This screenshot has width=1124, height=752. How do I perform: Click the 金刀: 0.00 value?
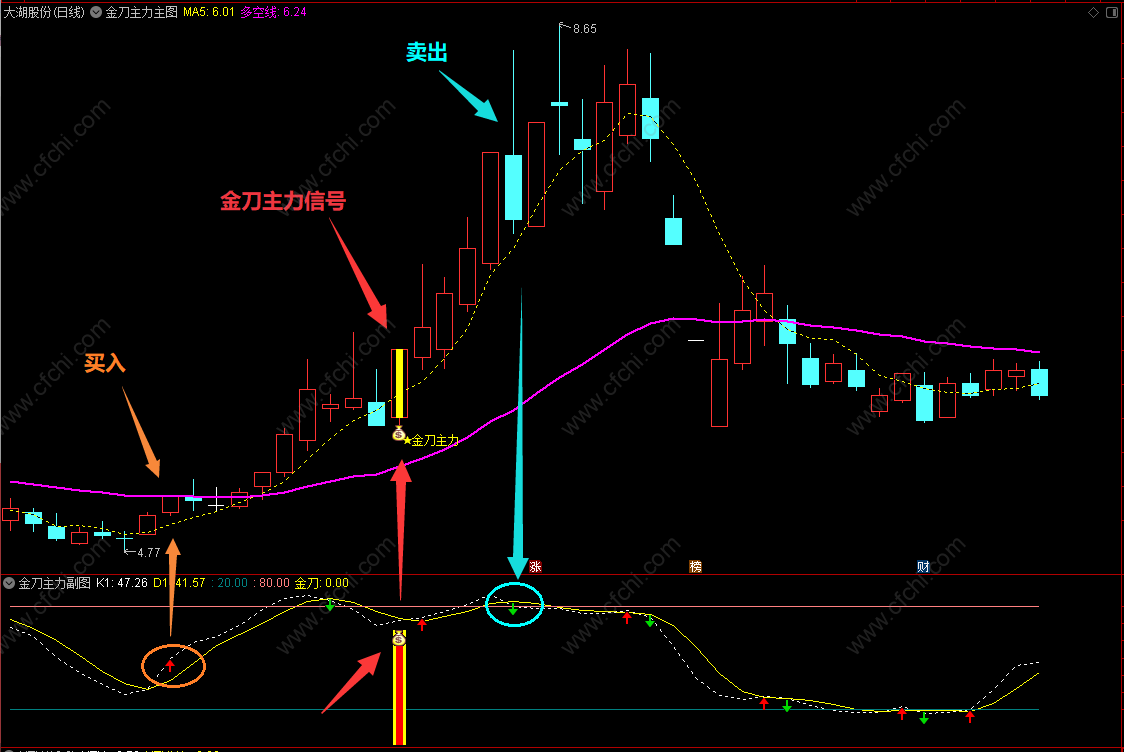(322, 583)
